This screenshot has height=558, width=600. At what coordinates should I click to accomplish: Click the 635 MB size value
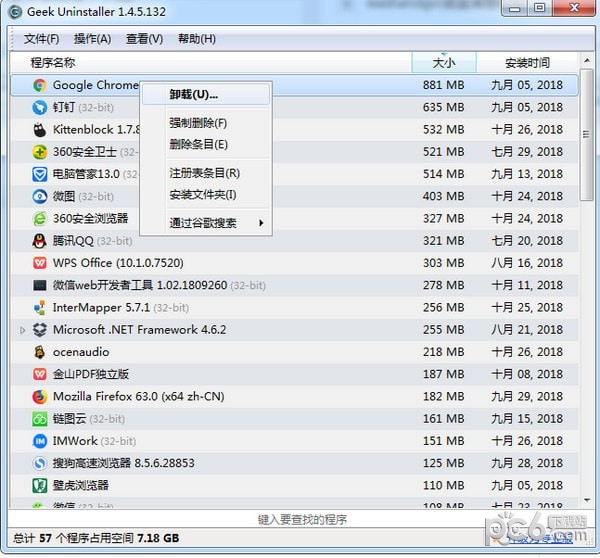[443, 107]
